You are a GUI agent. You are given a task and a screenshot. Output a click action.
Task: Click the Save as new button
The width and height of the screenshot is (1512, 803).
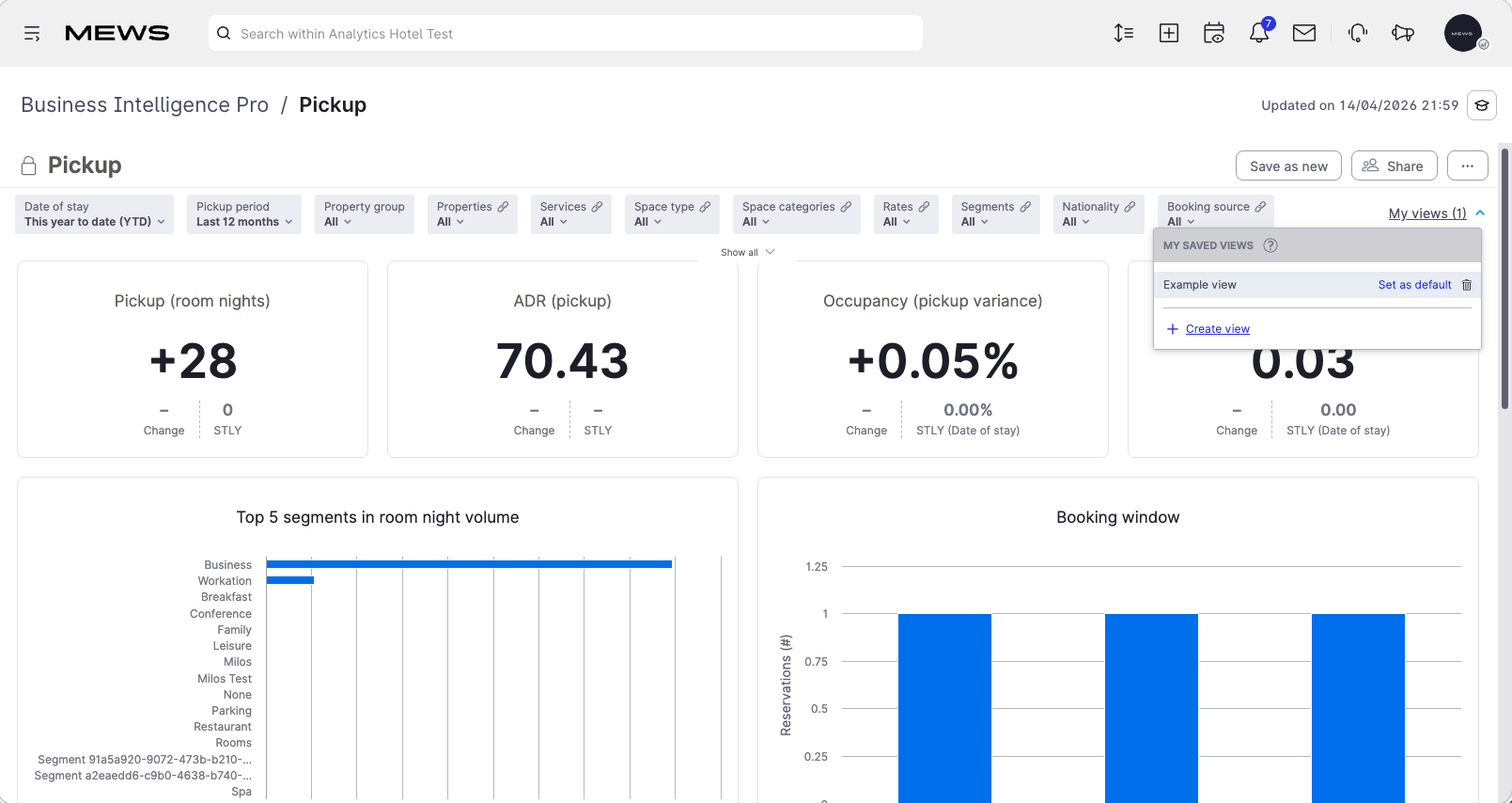pyautogui.click(x=1288, y=165)
